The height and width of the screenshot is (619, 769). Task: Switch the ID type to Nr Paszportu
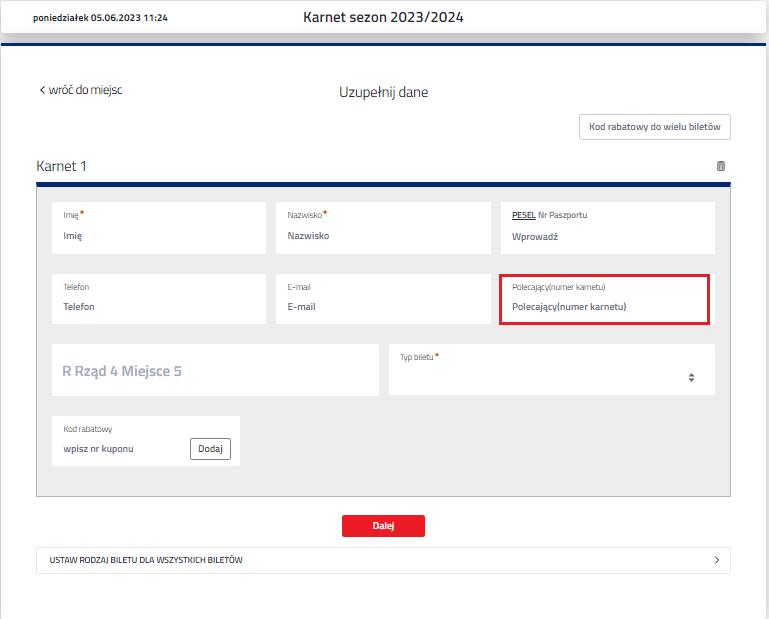(562, 215)
